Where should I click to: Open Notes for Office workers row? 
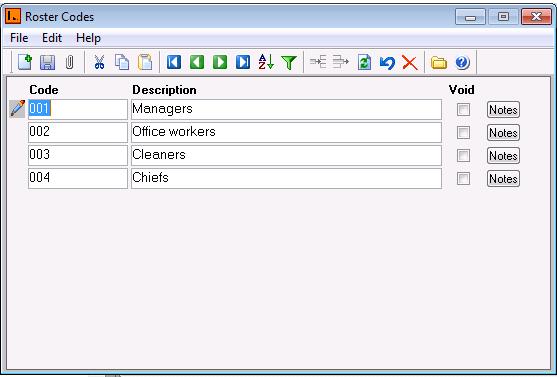click(x=503, y=133)
